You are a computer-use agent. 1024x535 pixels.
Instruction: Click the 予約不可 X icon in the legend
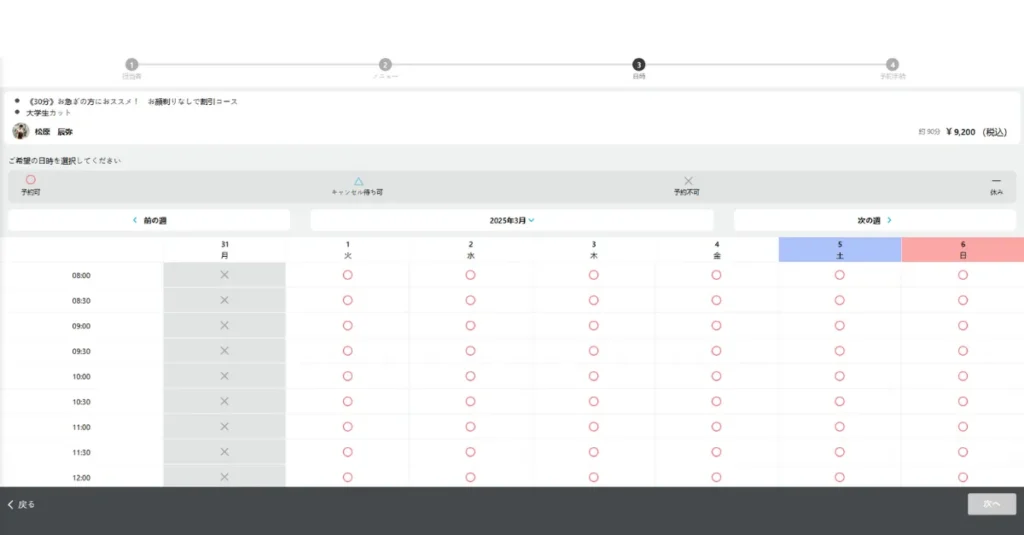[688, 181]
